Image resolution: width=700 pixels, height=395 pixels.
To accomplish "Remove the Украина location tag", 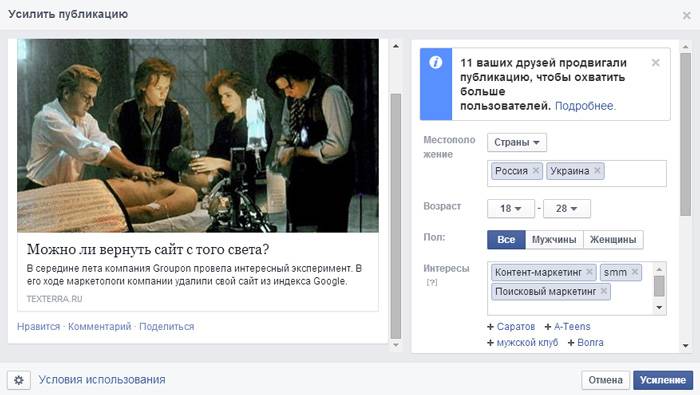I will (597, 170).
